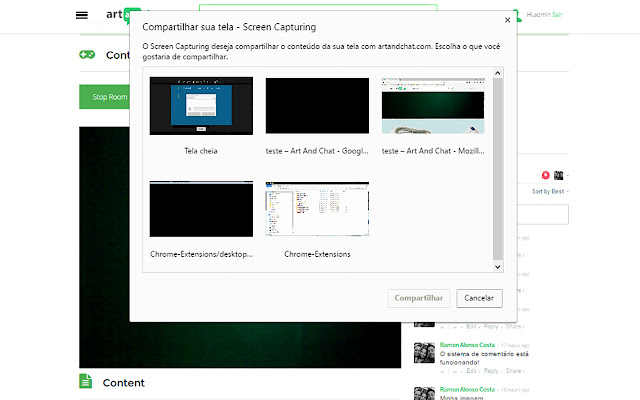Click the 'Chrome-Extensions/desktop...' label

click(x=201, y=254)
